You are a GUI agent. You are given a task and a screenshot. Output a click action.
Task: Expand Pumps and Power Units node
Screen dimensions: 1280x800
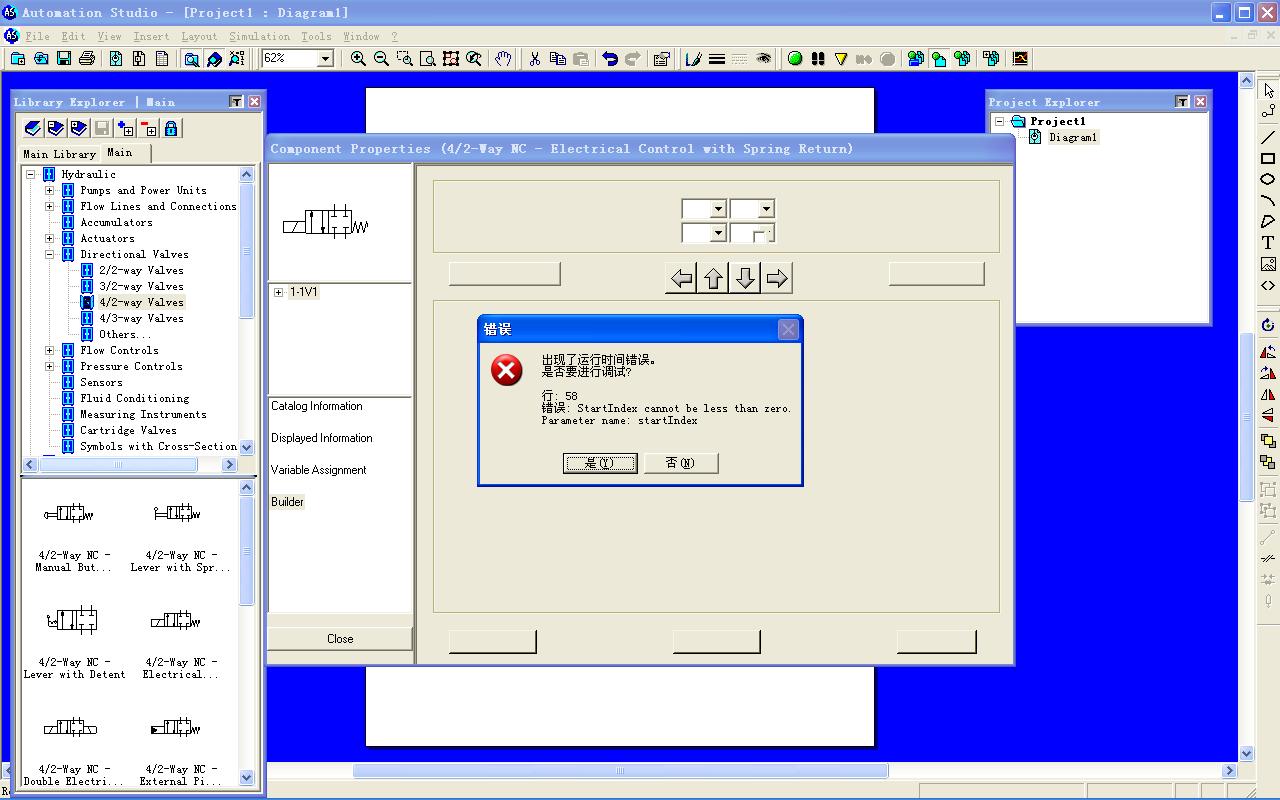point(49,190)
